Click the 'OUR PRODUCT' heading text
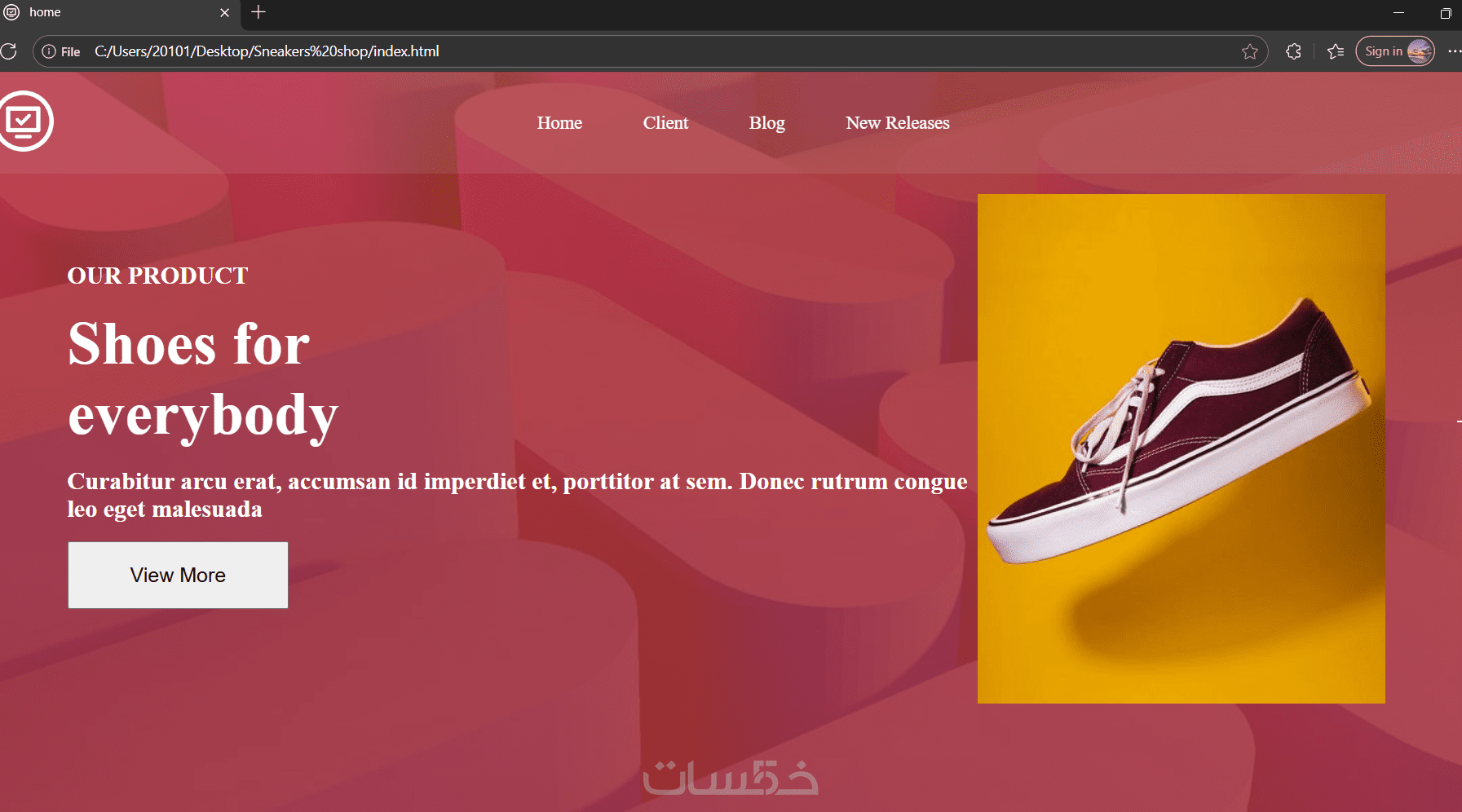The width and height of the screenshot is (1462, 812). click(x=157, y=276)
